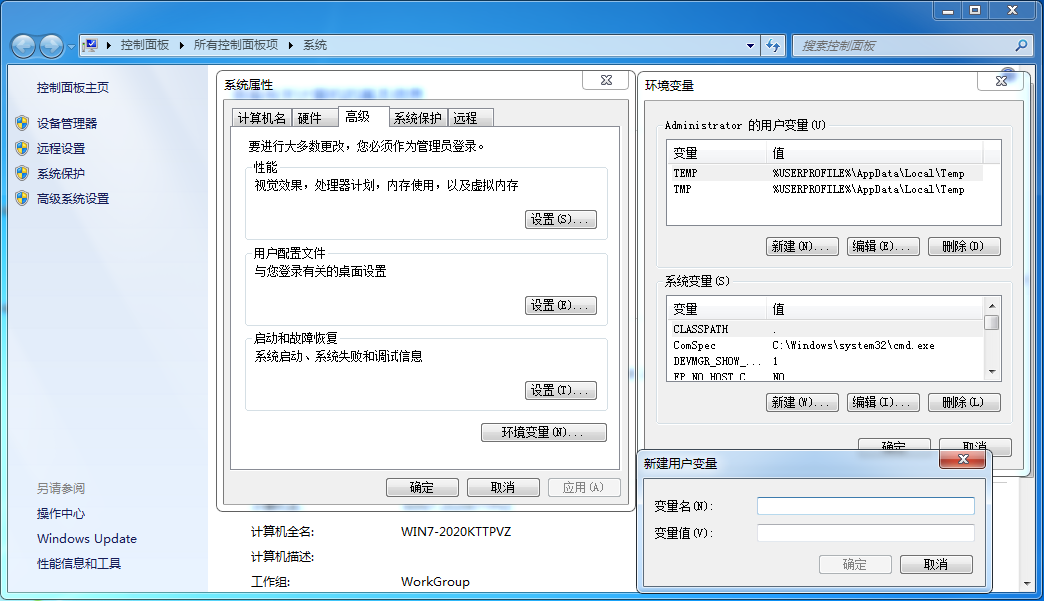This screenshot has width=1044, height=601.
Task: Click the Back navigation arrow button
Action: [x=23, y=46]
